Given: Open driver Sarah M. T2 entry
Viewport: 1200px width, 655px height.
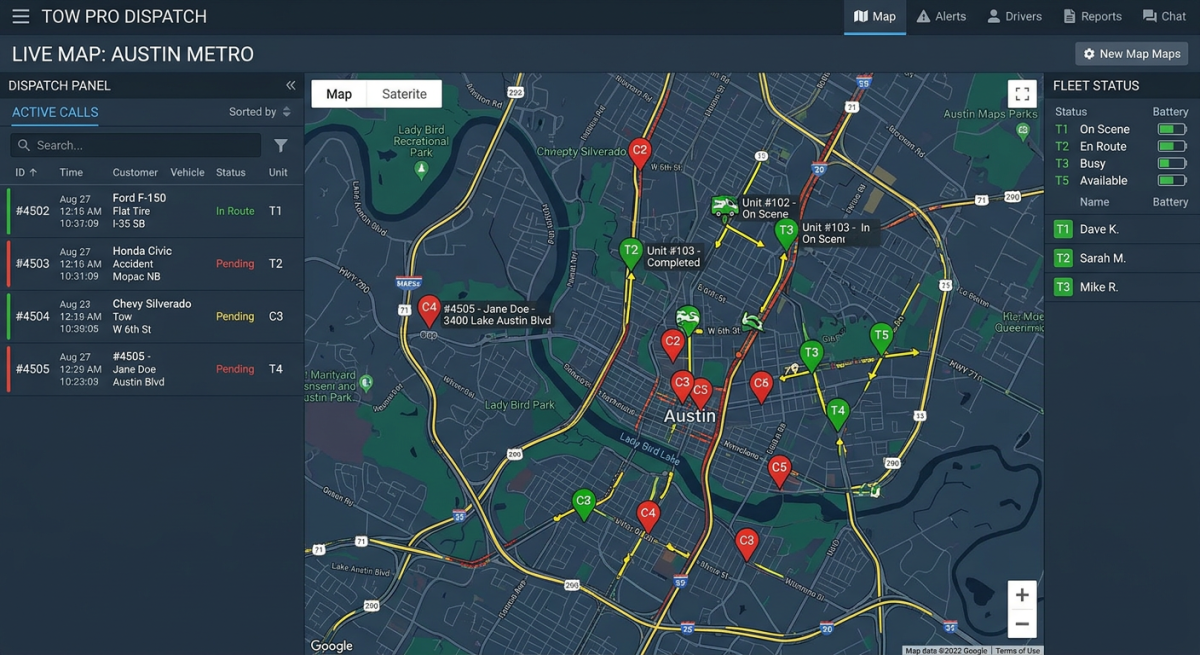Looking at the screenshot, I should [x=1122, y=258].
